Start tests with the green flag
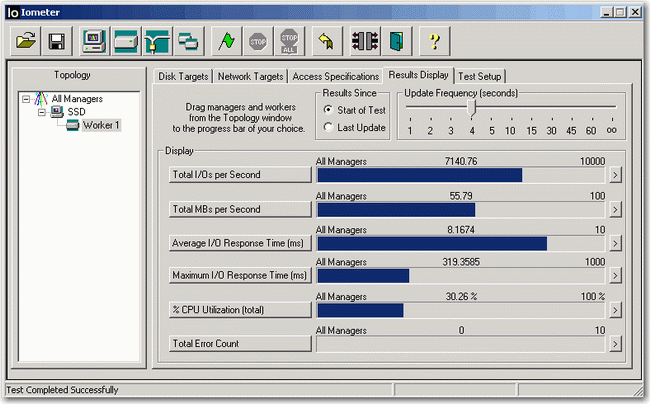 click(x=226, y=41)
